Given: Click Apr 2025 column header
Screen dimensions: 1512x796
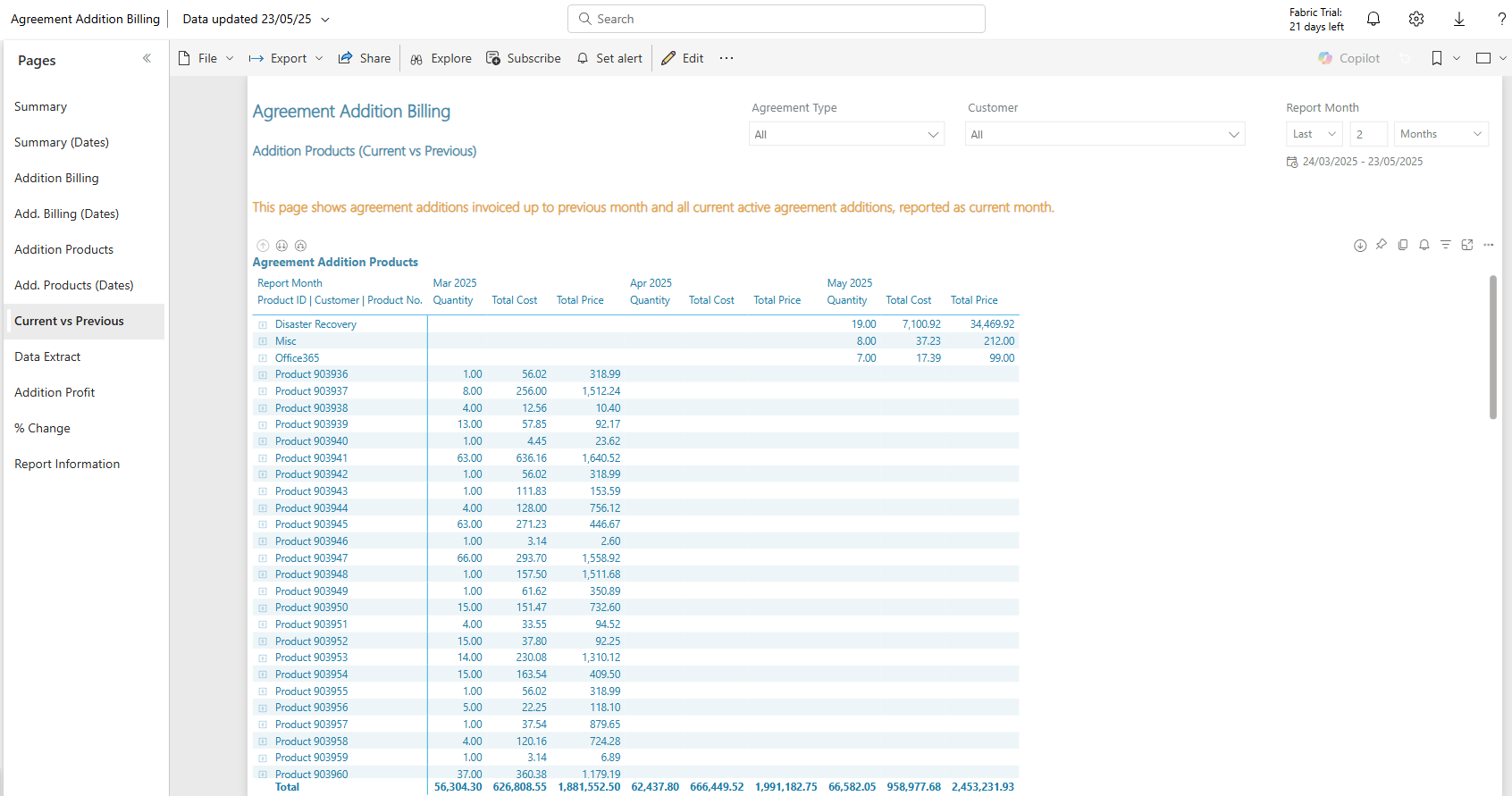Looking at the screenshot, I should click(651, 283).
